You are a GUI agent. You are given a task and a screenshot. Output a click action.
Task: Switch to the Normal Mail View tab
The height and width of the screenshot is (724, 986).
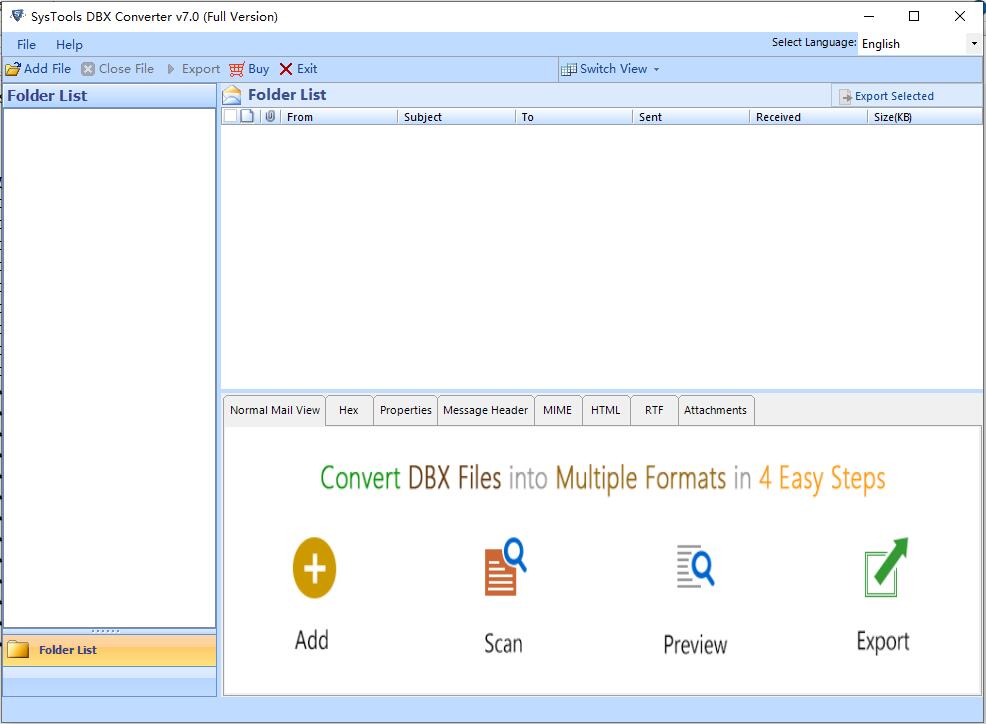click(275, 410)
